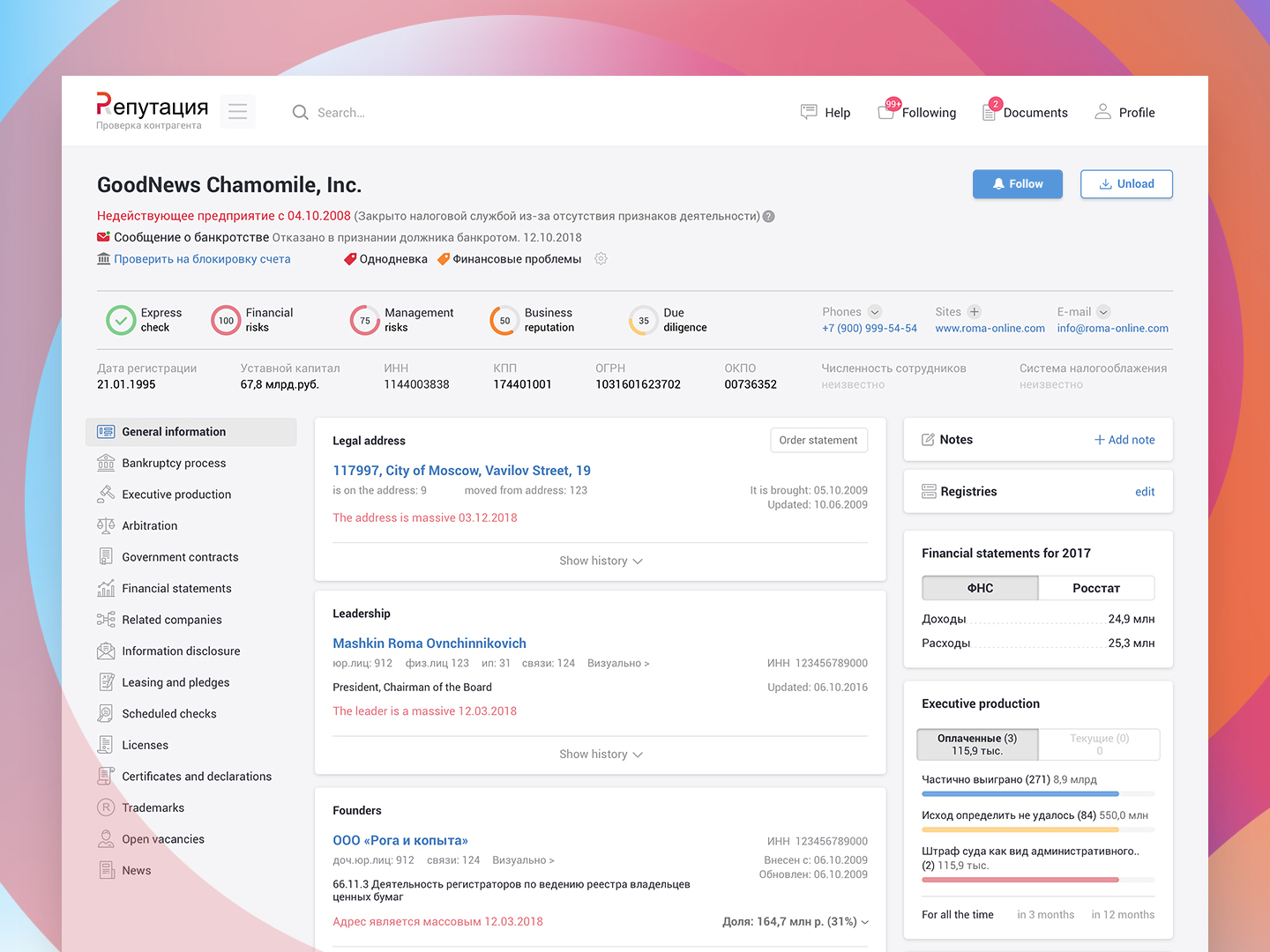The image size is (1270, 952).
Task: Open Arbitration scales section
Action: pos(191,525)
